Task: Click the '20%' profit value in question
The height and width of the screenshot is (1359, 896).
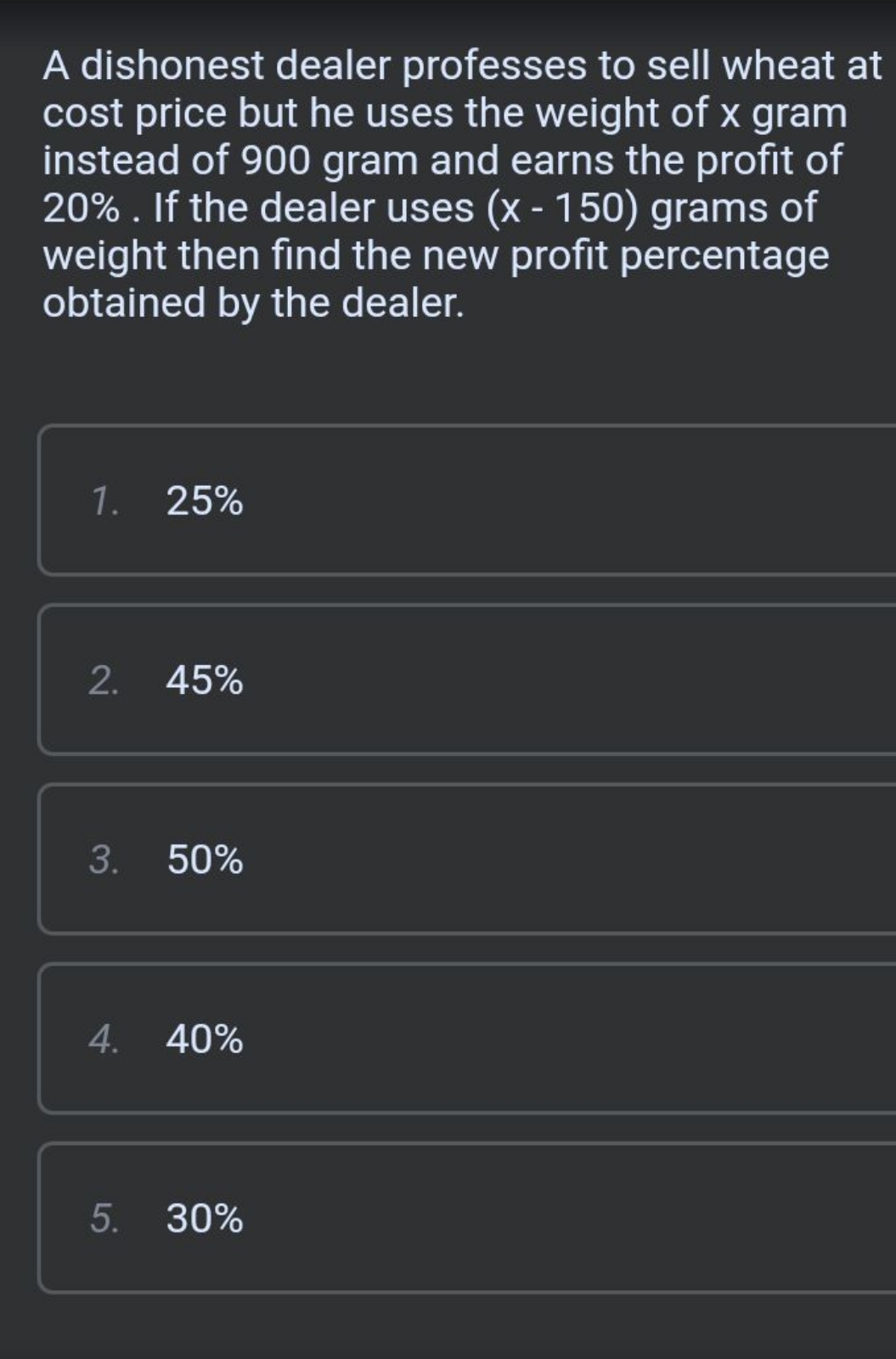Action: coord(81,208)
